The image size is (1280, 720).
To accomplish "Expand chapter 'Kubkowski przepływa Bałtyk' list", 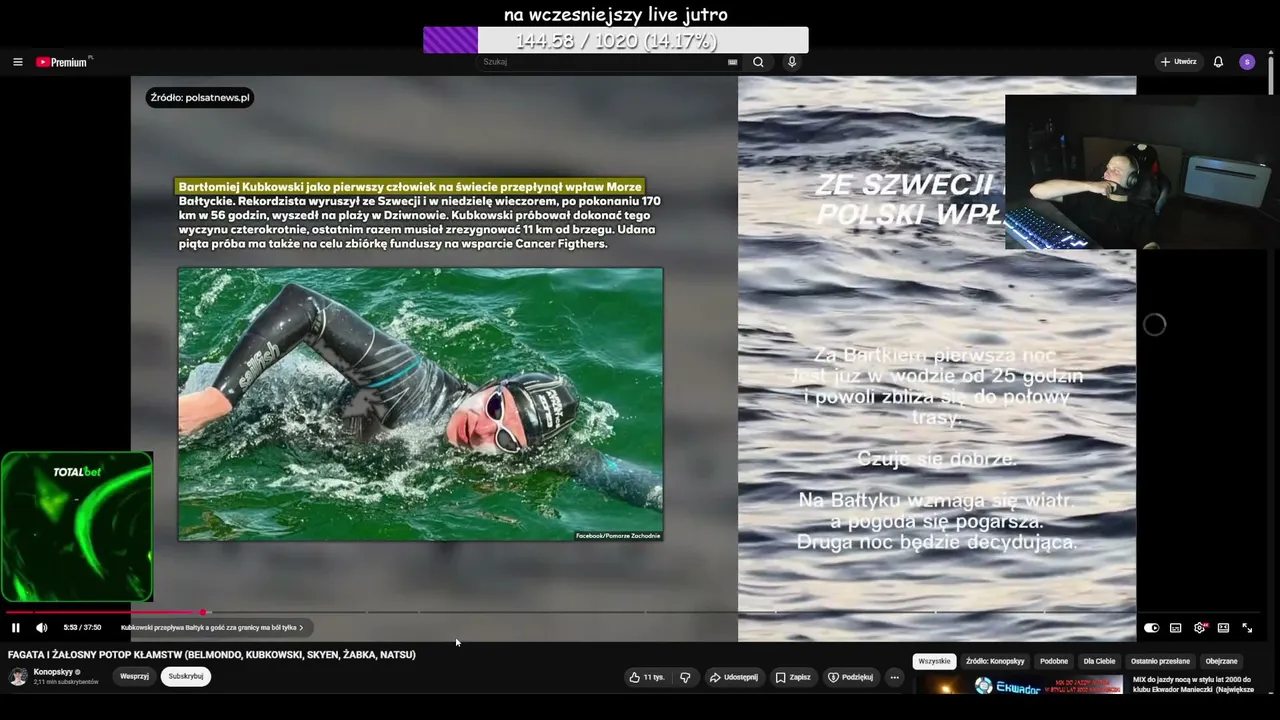I will click(x=212, y=628).
